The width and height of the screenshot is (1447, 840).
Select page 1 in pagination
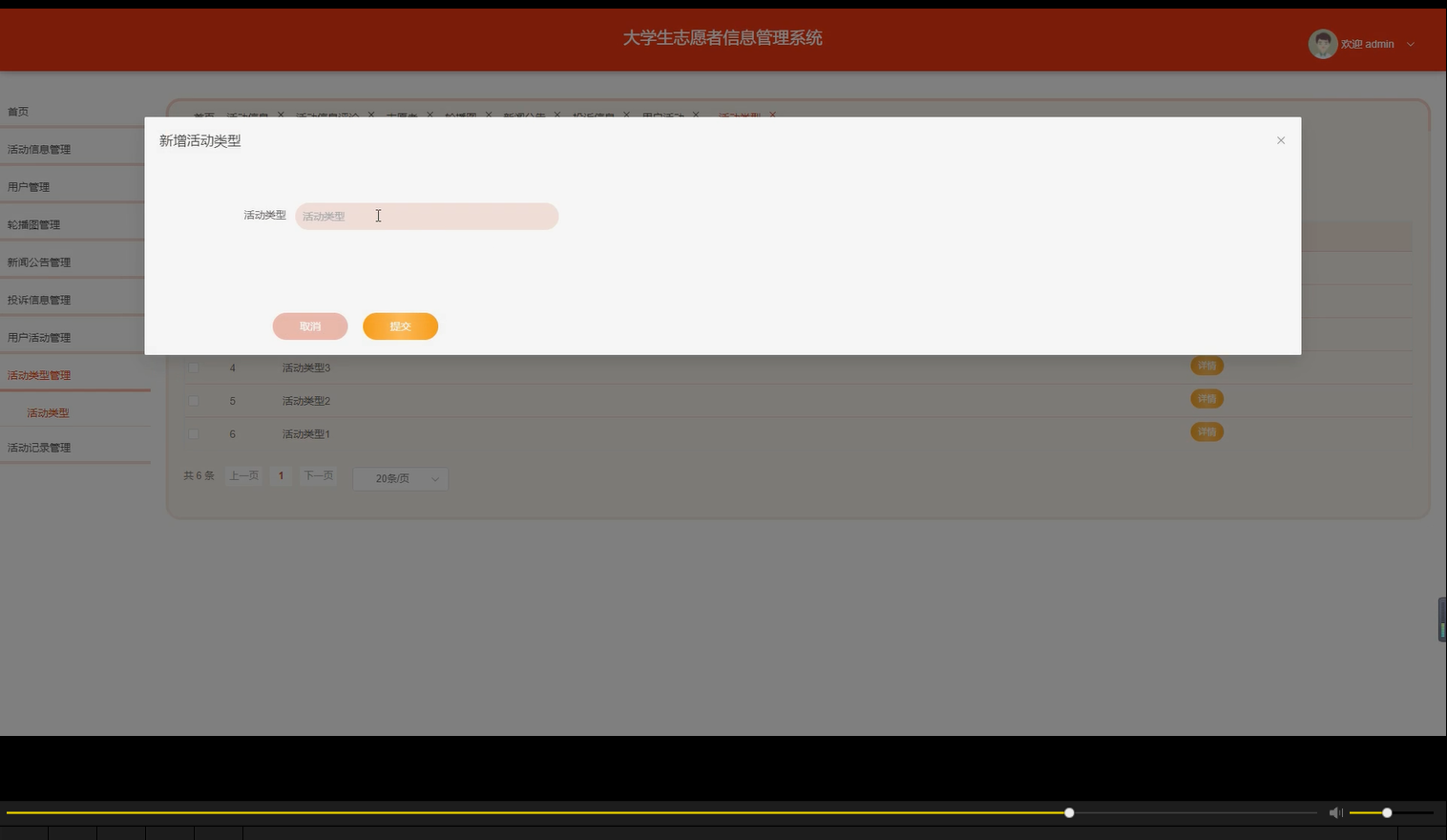(281, 475)
